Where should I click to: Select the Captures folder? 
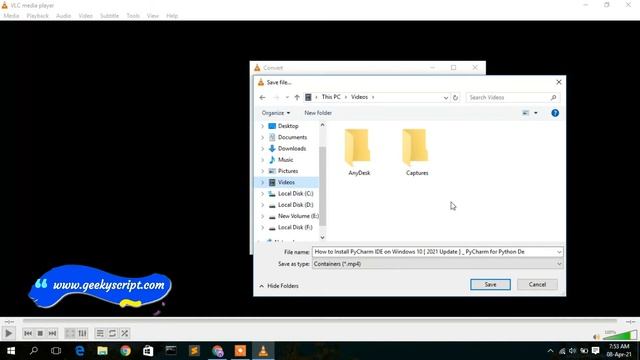pos(417,152)
